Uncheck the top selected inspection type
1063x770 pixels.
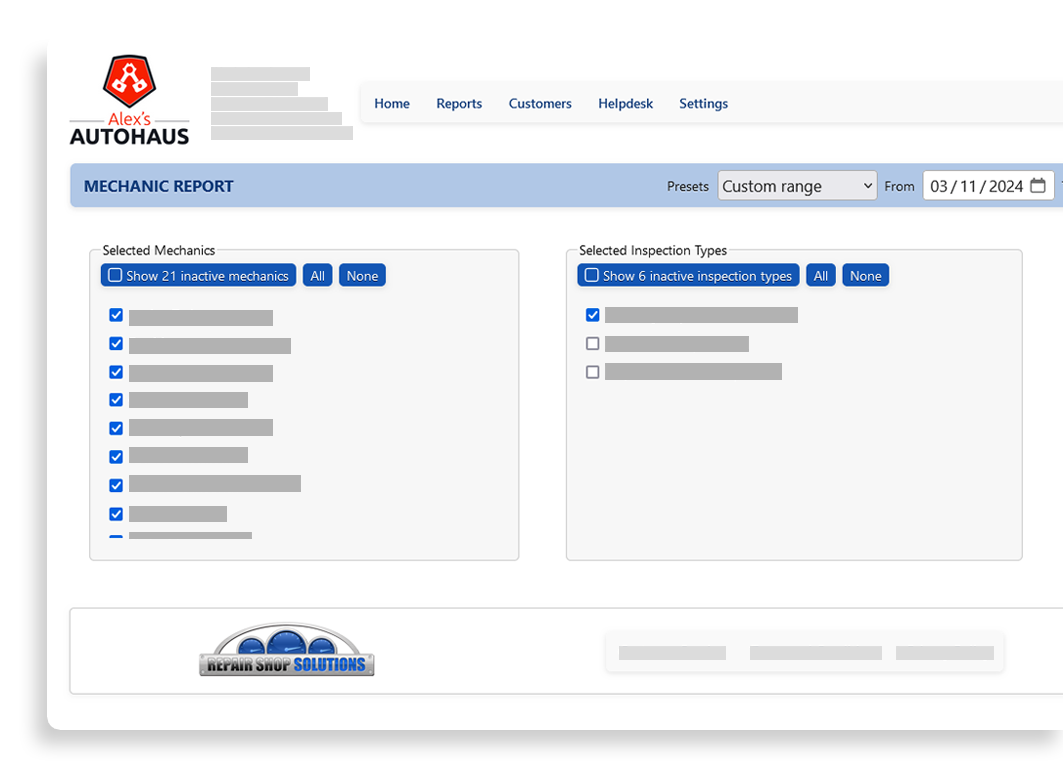pos(592,314)
